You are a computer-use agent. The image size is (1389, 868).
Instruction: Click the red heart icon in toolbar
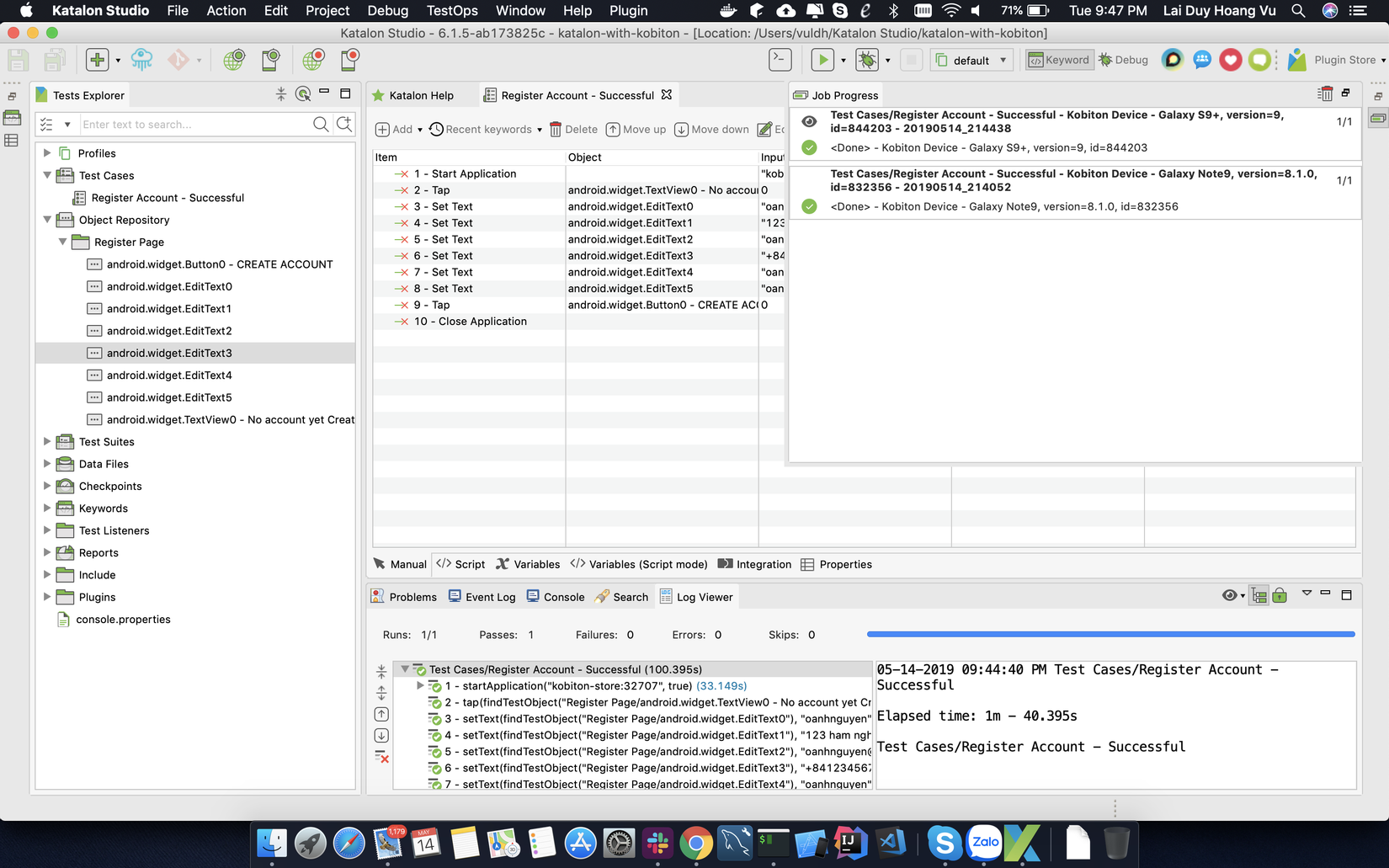pyautogui.click(x=1230, y=60)
